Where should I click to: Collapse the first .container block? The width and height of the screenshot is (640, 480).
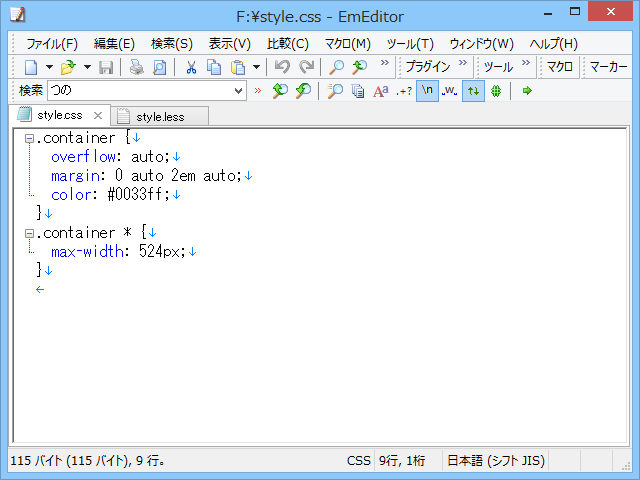click(29, 139)
